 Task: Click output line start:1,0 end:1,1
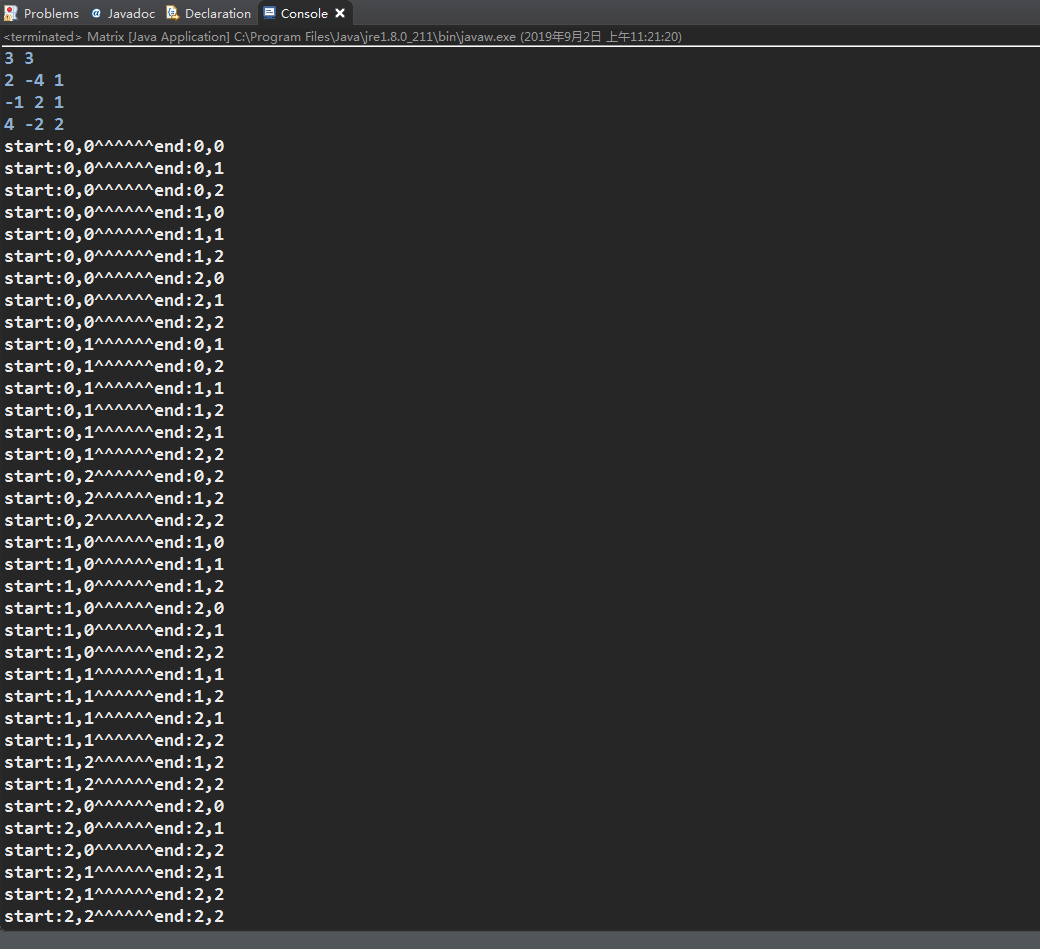114,564
